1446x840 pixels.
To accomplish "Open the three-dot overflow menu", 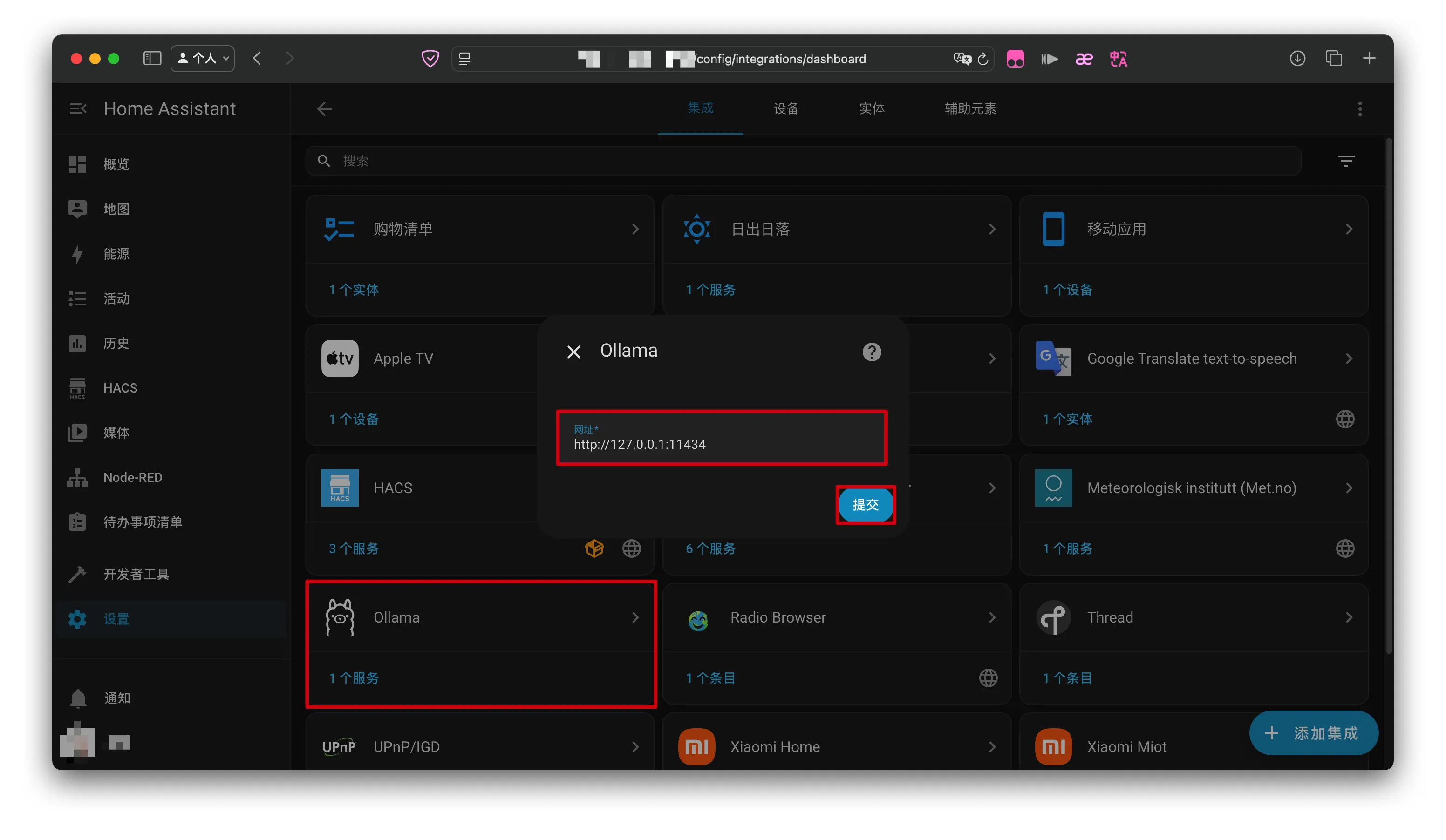I will click(x=1359, y=108).
